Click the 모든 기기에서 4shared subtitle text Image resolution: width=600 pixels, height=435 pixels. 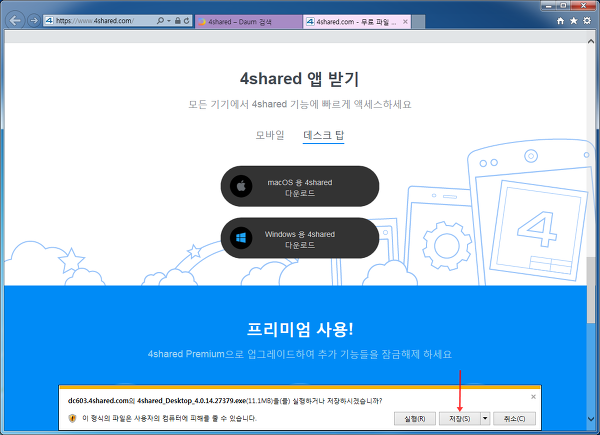click(300, 104)
